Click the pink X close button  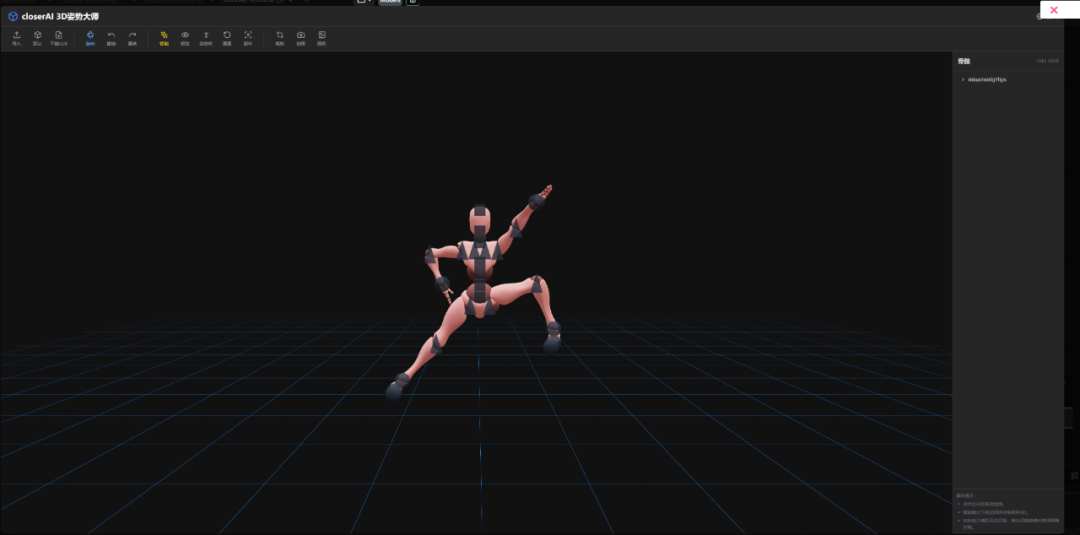[1053, 10]
